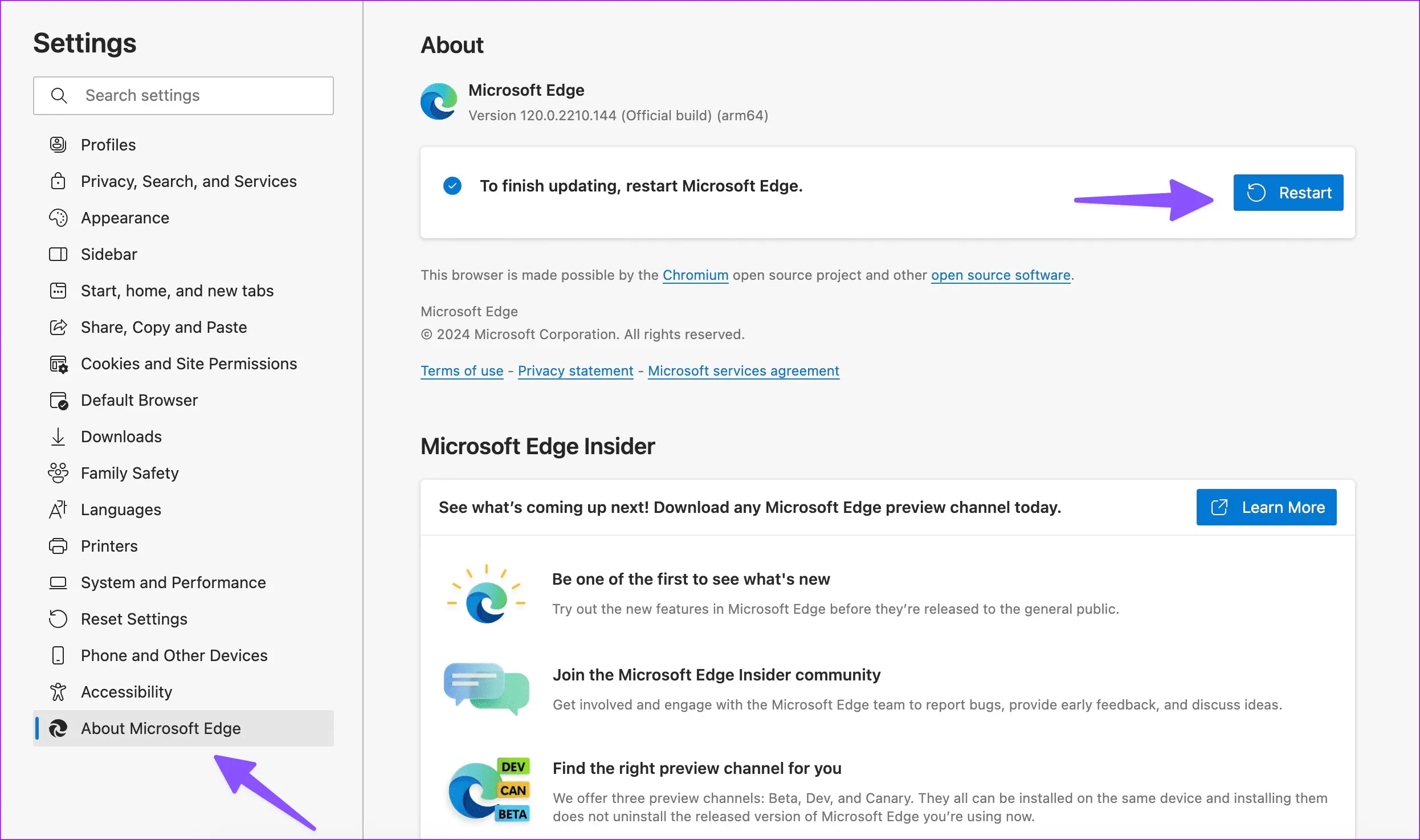Click the Family Safety icon
Image resolution: width=1420 pixels, height=840 pixels.
(58, 473)
